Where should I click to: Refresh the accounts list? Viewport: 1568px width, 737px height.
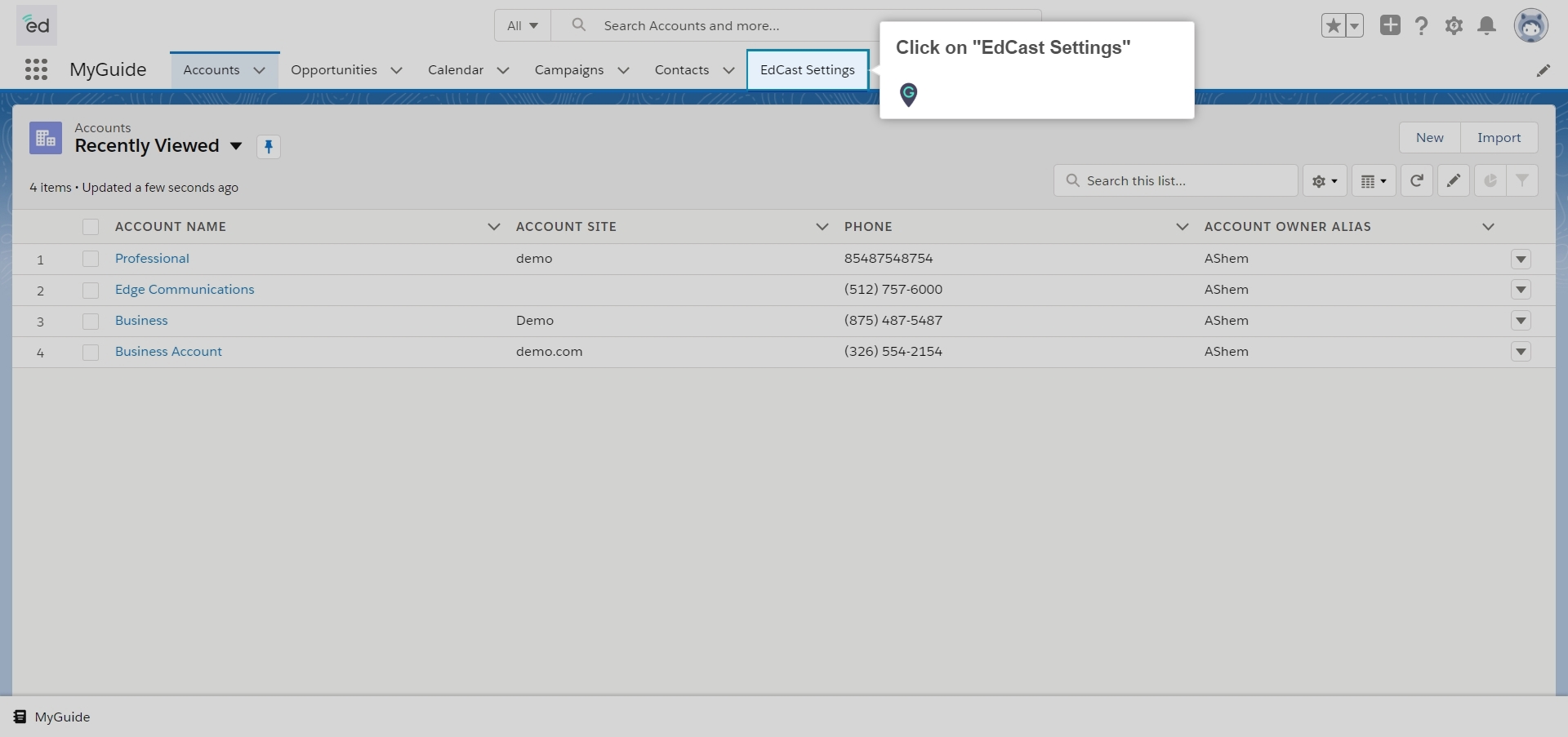point(1417,181)
